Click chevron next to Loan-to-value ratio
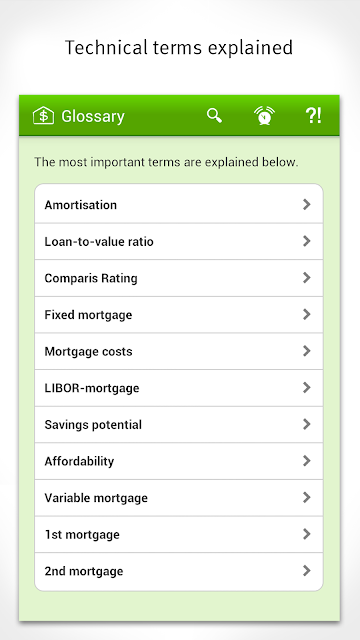The image size is (360, 640). click(x=307, y=241)
